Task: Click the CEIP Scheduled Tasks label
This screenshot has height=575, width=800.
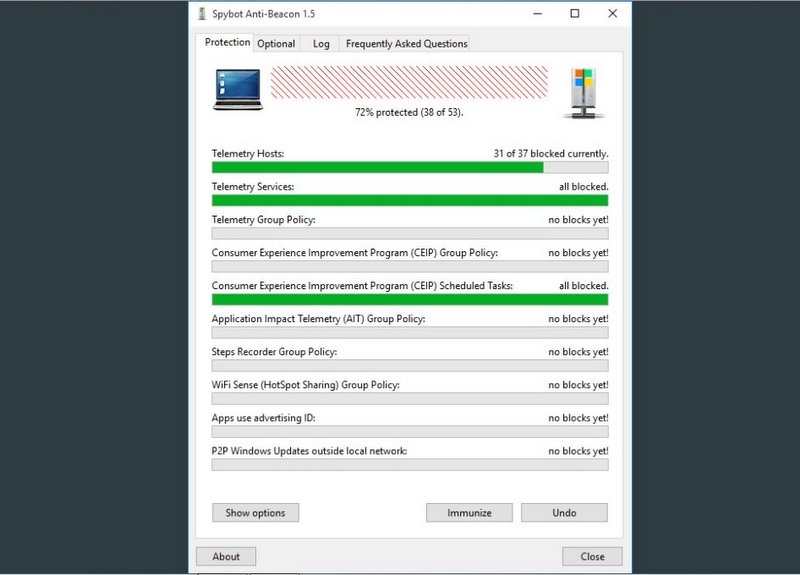Action: coord(362,286)
